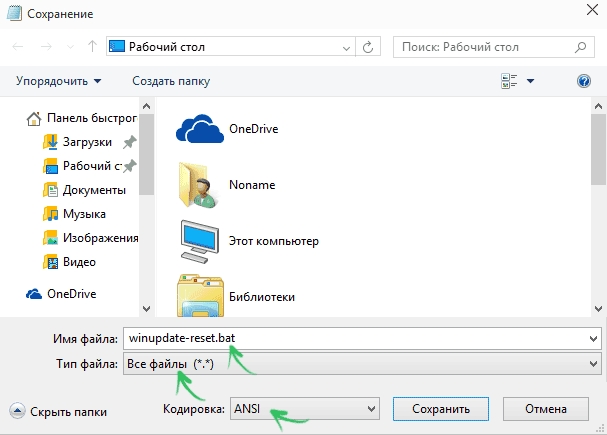The height and width of the screenshot is (435, 607).
Task: Select Загрузки in the navigation pane
Action: [86, 142]
